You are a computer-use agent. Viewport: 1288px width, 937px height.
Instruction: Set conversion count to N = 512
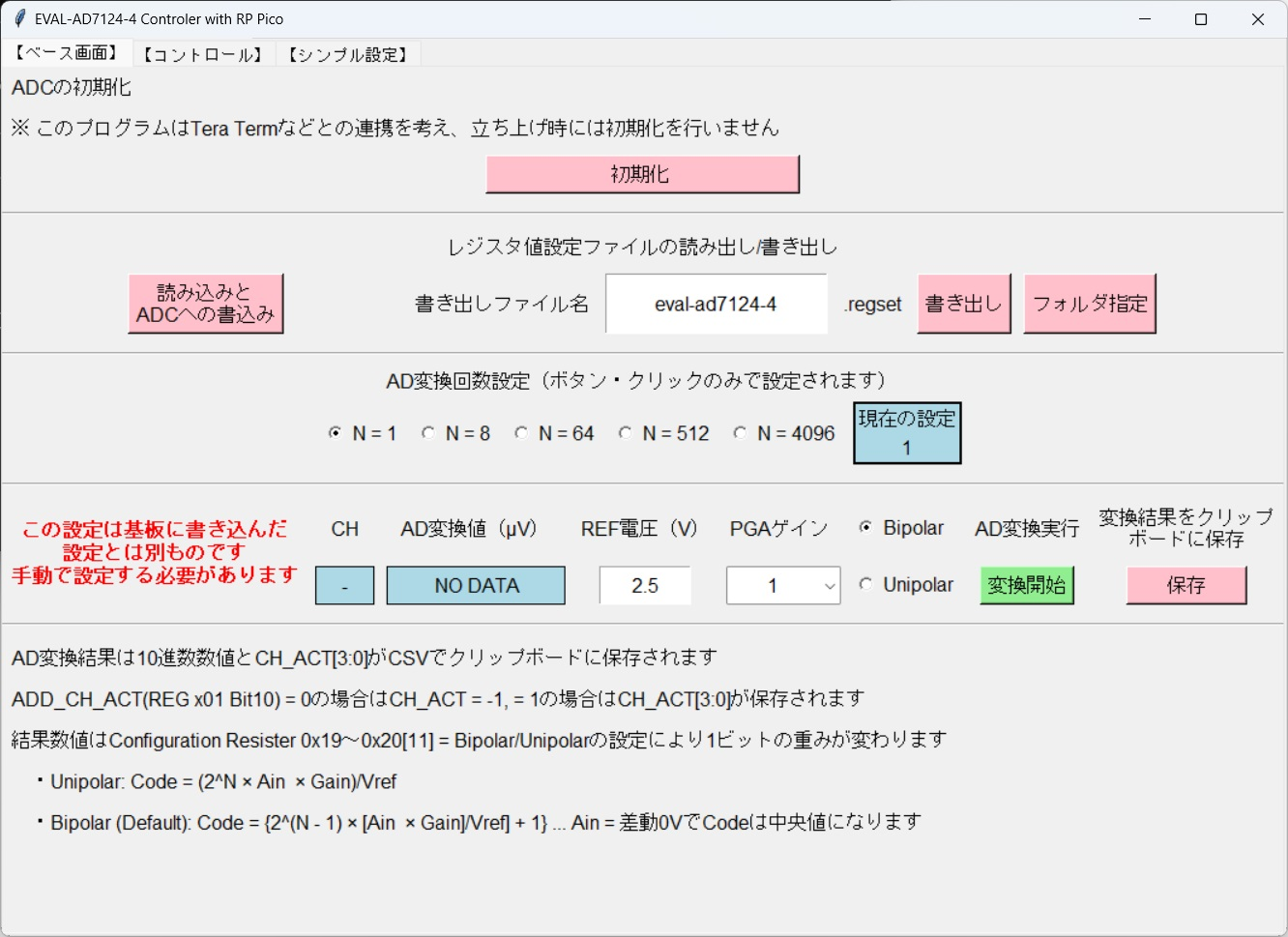[x=626, y=433]
